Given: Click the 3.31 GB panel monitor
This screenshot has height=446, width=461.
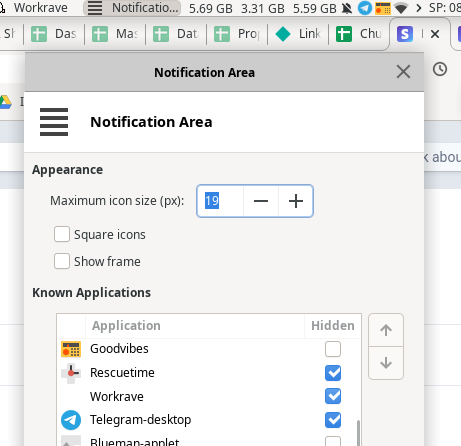Looking at the screenshot, I should (263, 8).
